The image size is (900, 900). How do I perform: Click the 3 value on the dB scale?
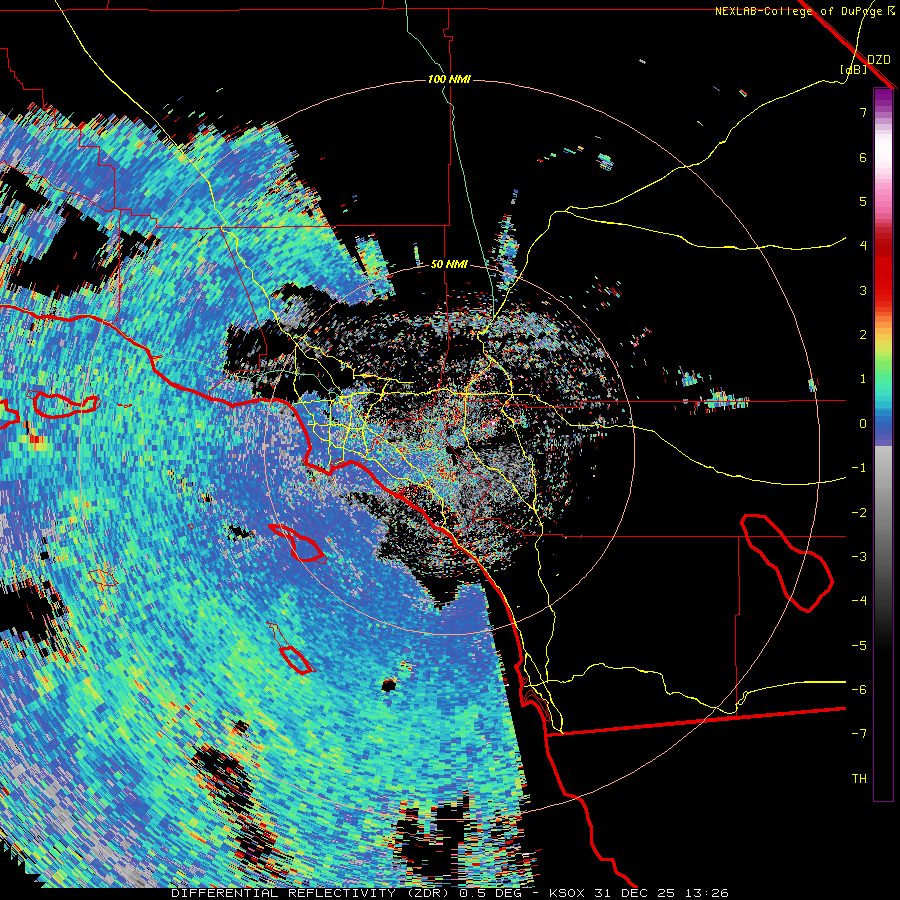(863, 290)
